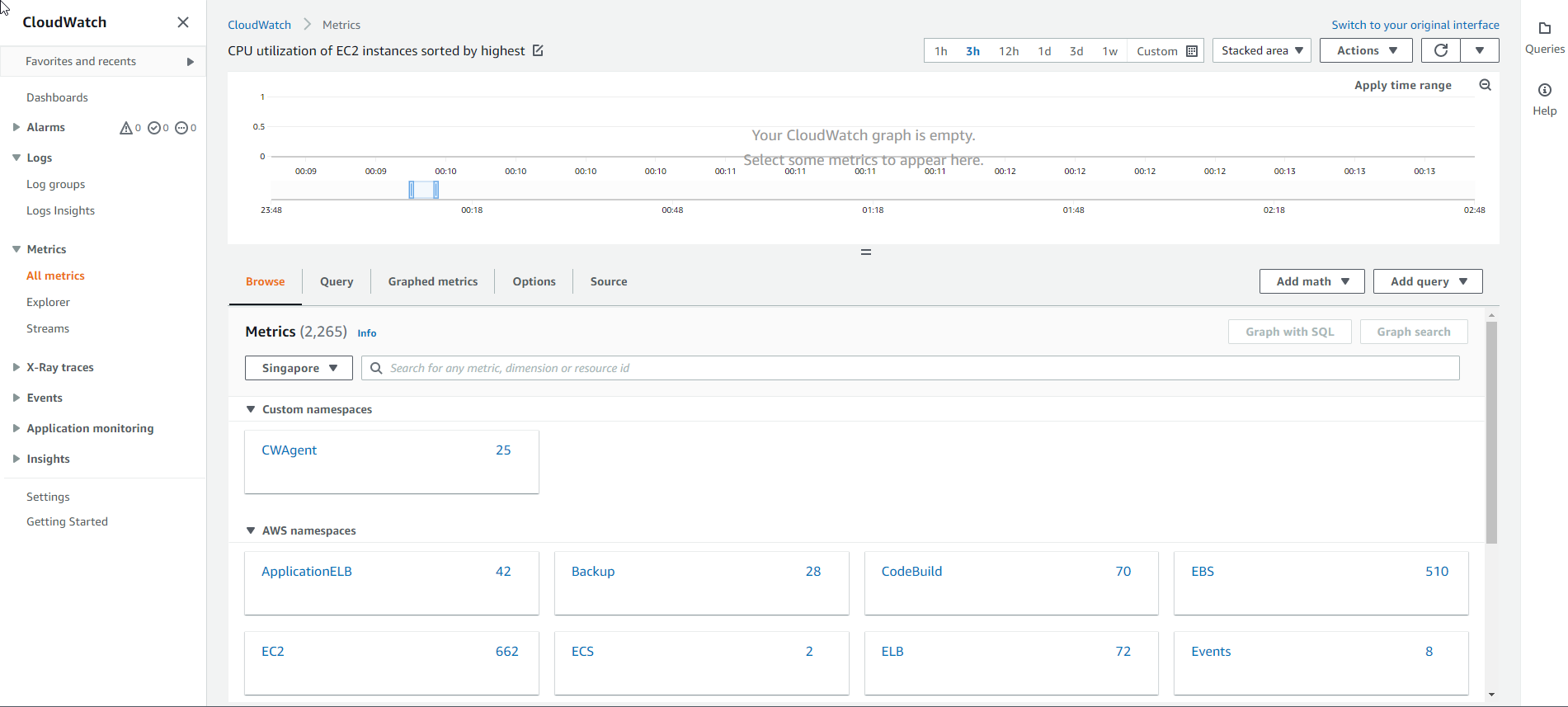1568x707 pixels.
Task: Open the CWAgent namespace card
Action: pos(392,462)
